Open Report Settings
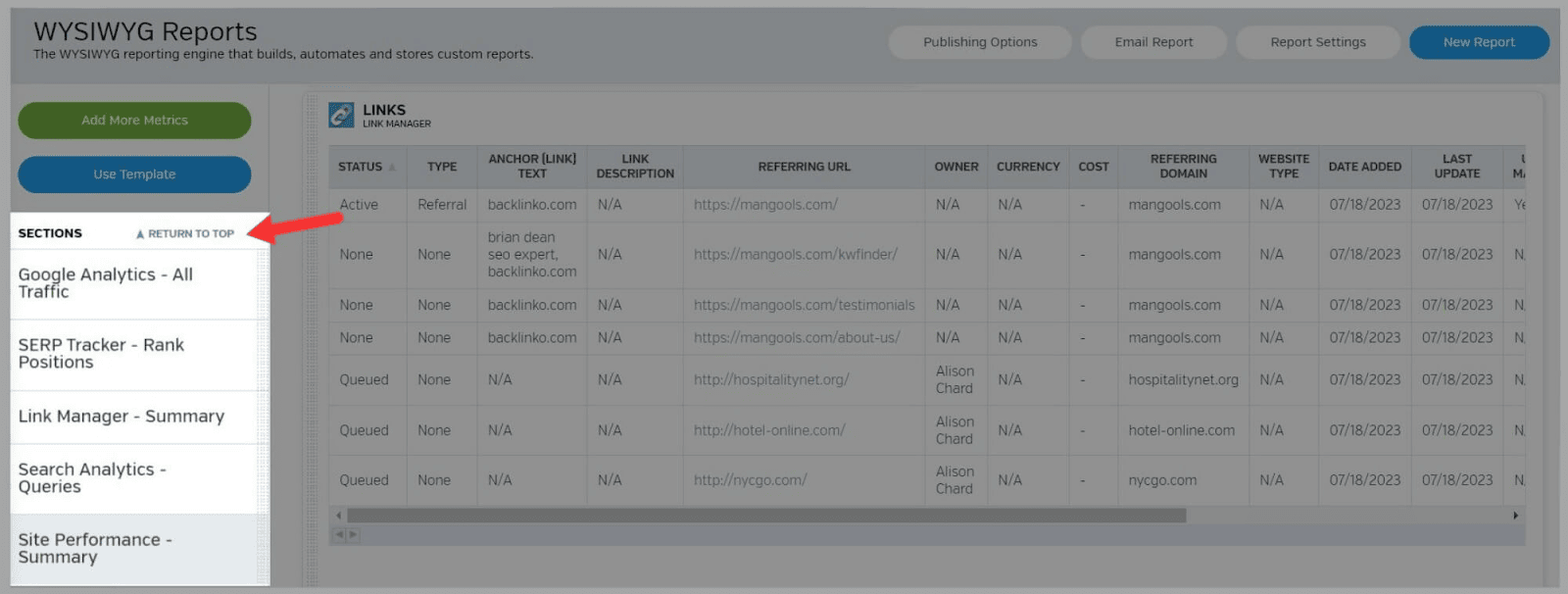 [x=1317, y=42]
